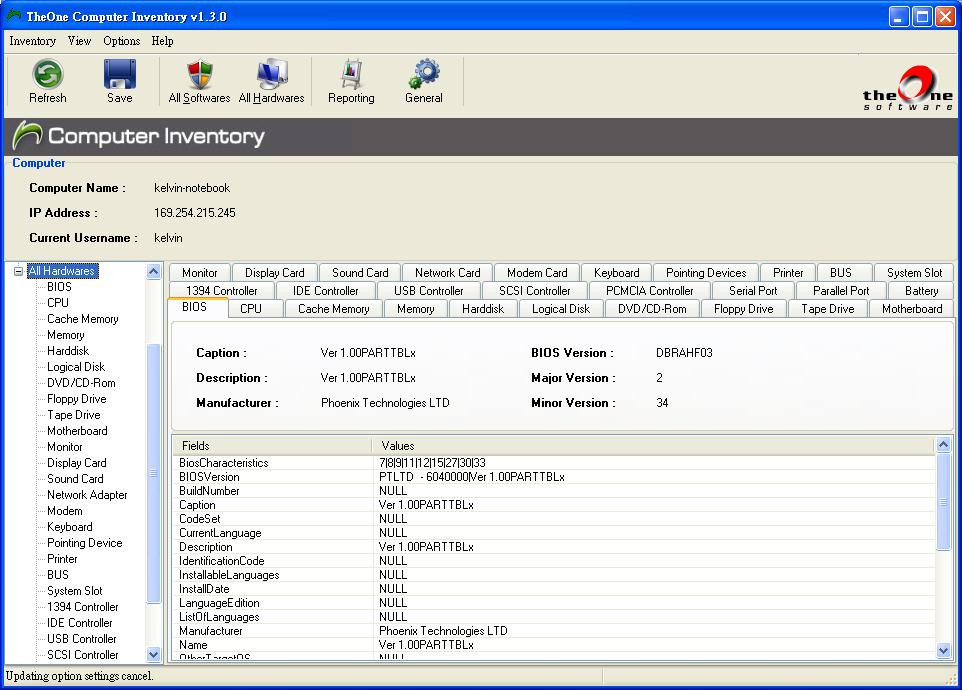Select the USB Controller tab
Viewport: 962px width, 690px height.
pyautogui.click(x=428, y=291)
